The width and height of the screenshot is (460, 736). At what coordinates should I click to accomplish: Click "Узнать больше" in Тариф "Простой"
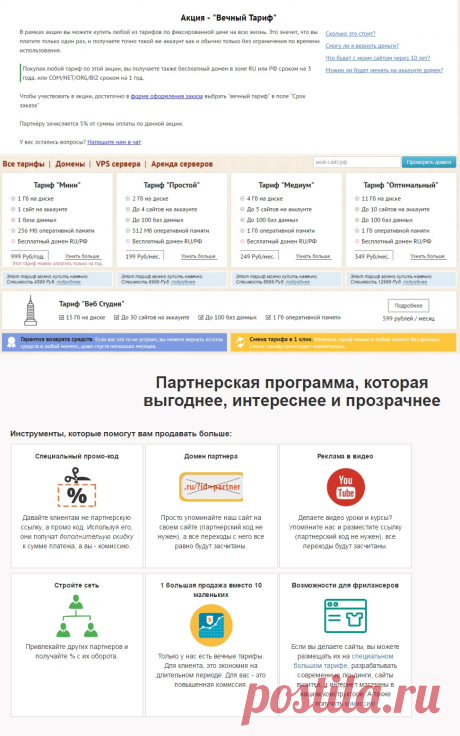point(198,256)
